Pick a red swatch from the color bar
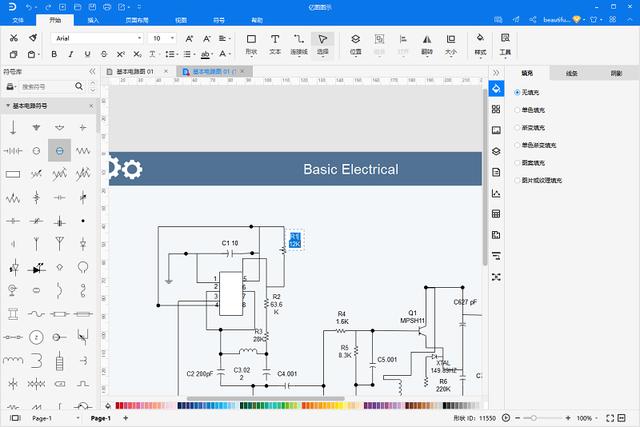 [119, 405]
